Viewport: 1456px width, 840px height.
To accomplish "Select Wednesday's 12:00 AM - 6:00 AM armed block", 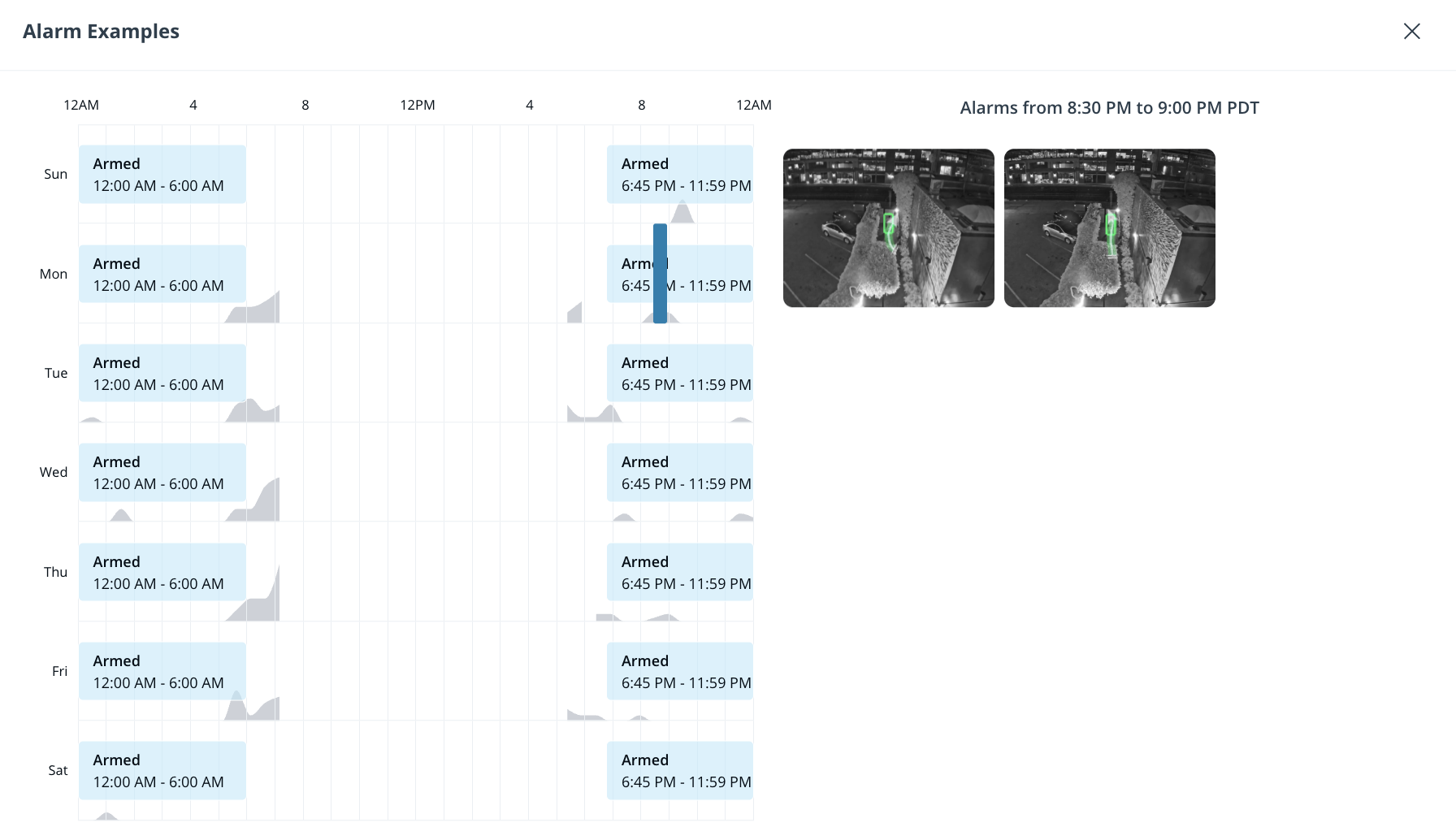I will (162, 472).
